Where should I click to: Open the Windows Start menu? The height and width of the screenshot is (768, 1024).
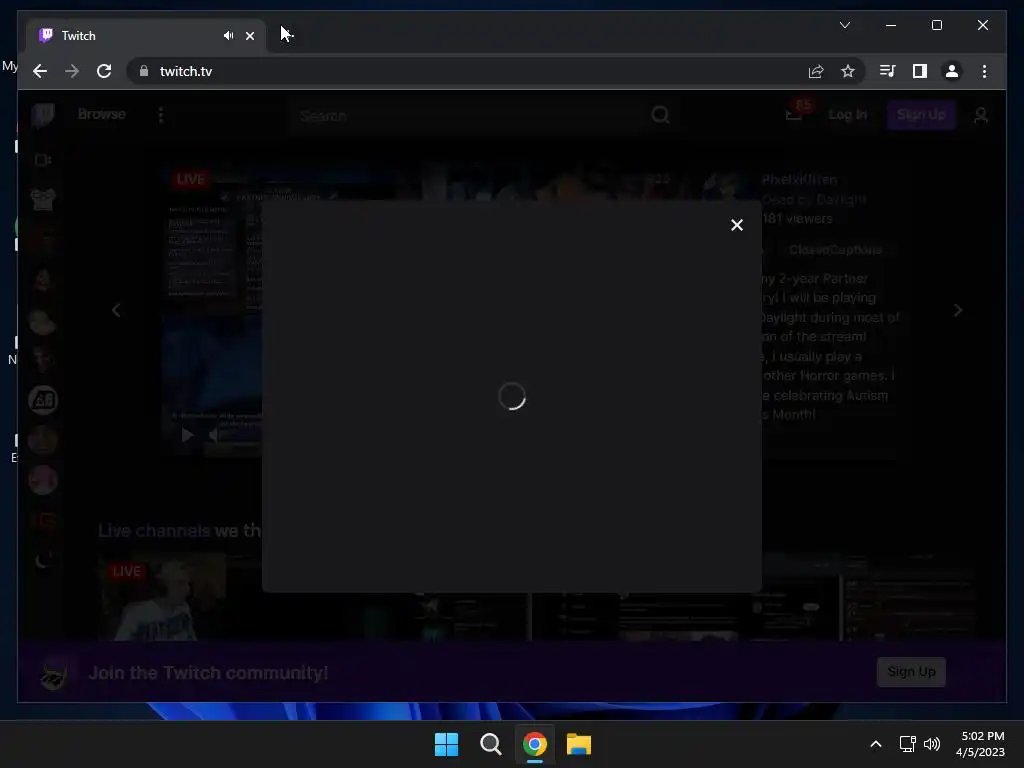pyautogui.click(x=447, y=744)
